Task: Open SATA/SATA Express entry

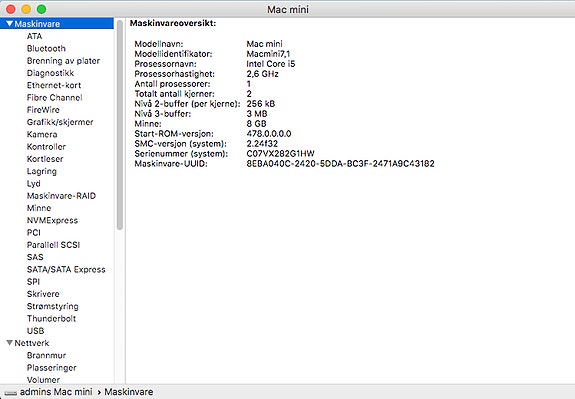Action: [x=66, y=270]
